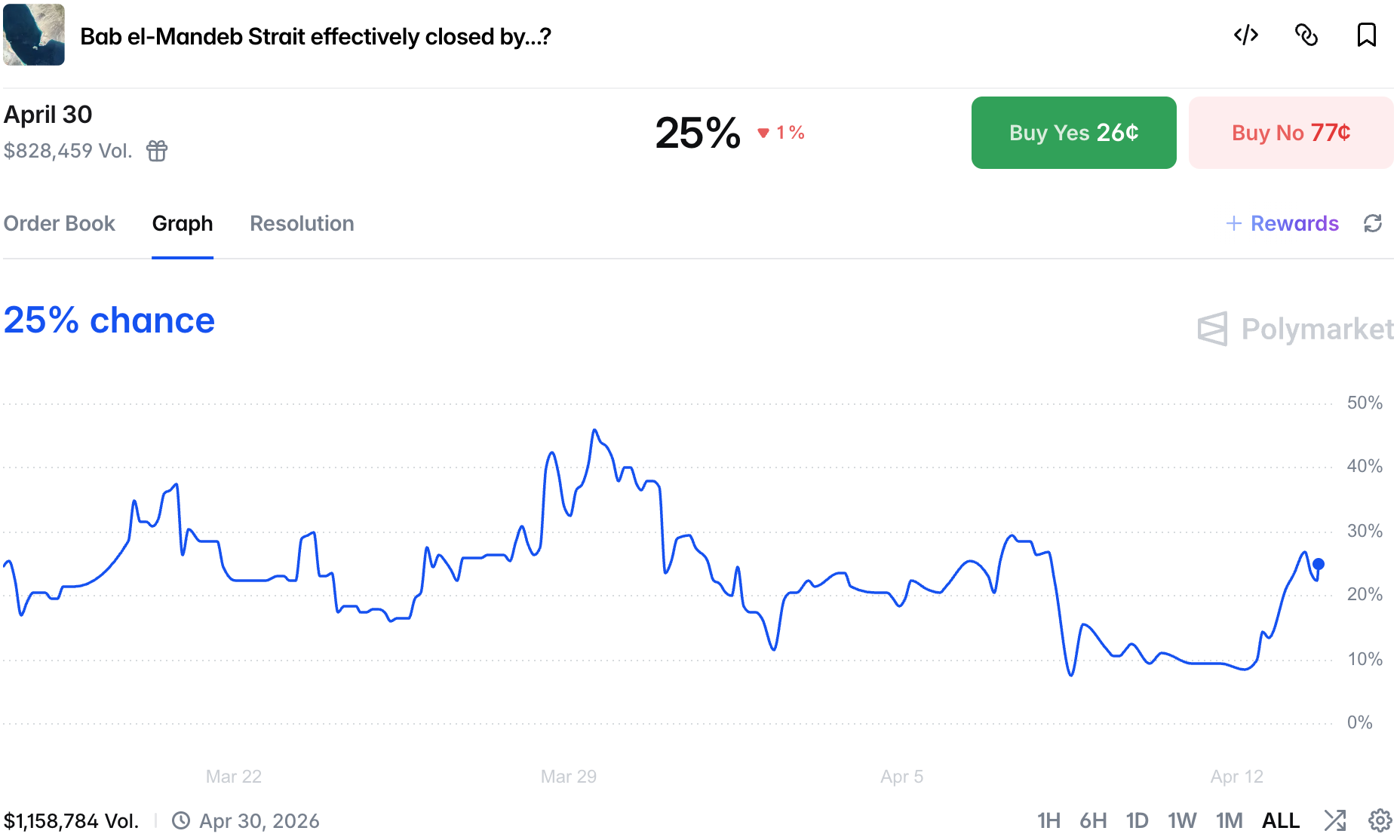The image size is (1400, 840).
Task: Open the Rewards link
Action: pyautogui.click(x=1282, y=223)
